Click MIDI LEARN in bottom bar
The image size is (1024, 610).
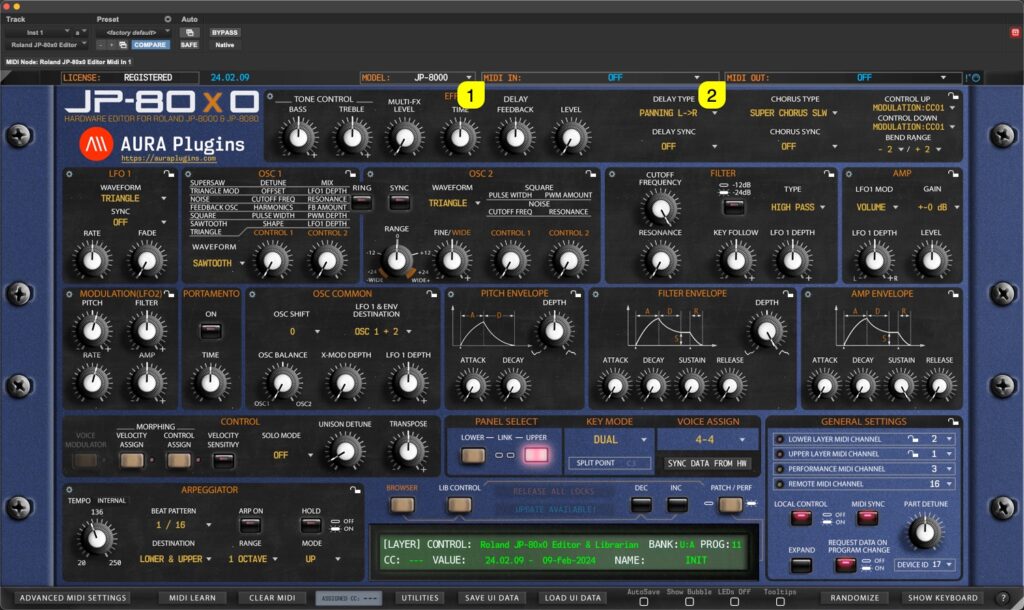(x=192, y=598)
